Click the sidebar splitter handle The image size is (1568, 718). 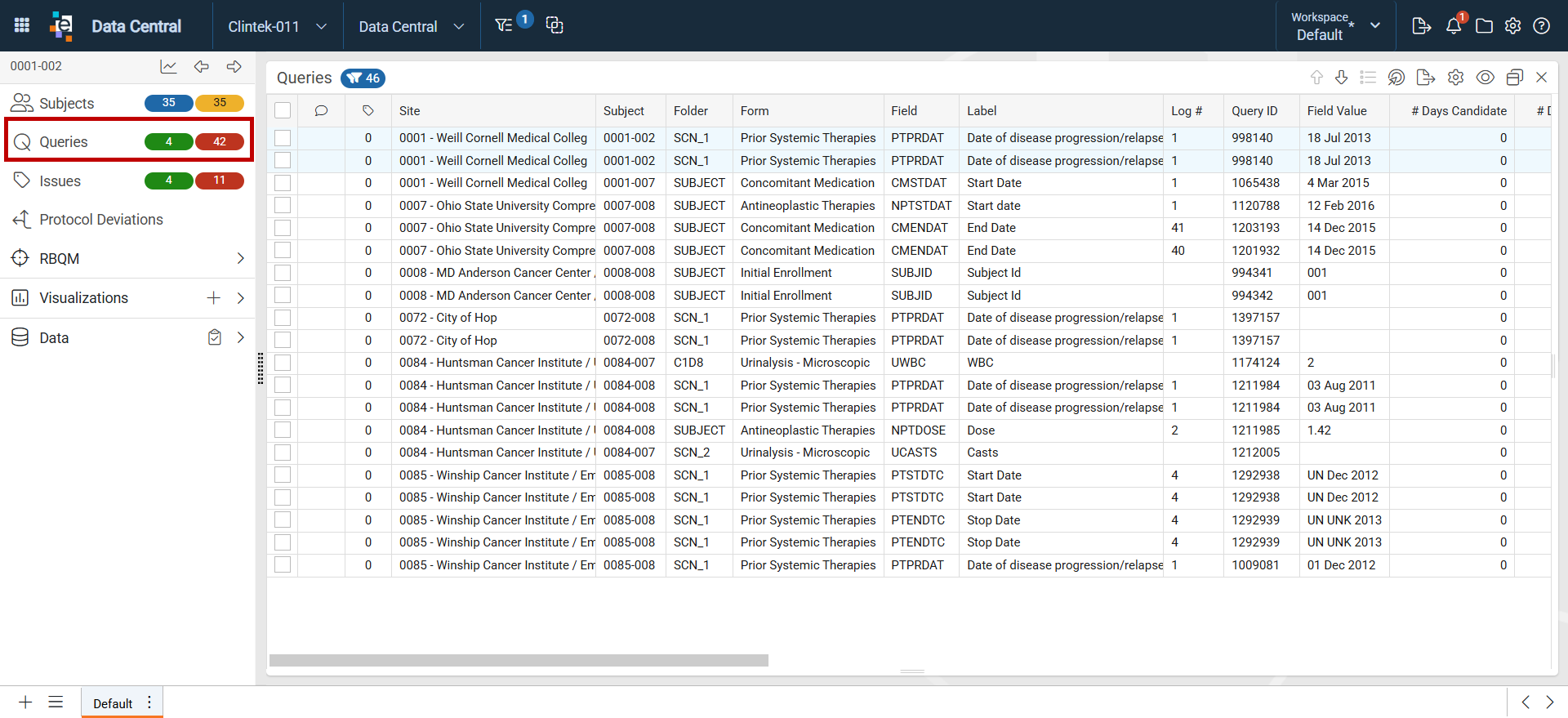(x=261, y=368)
